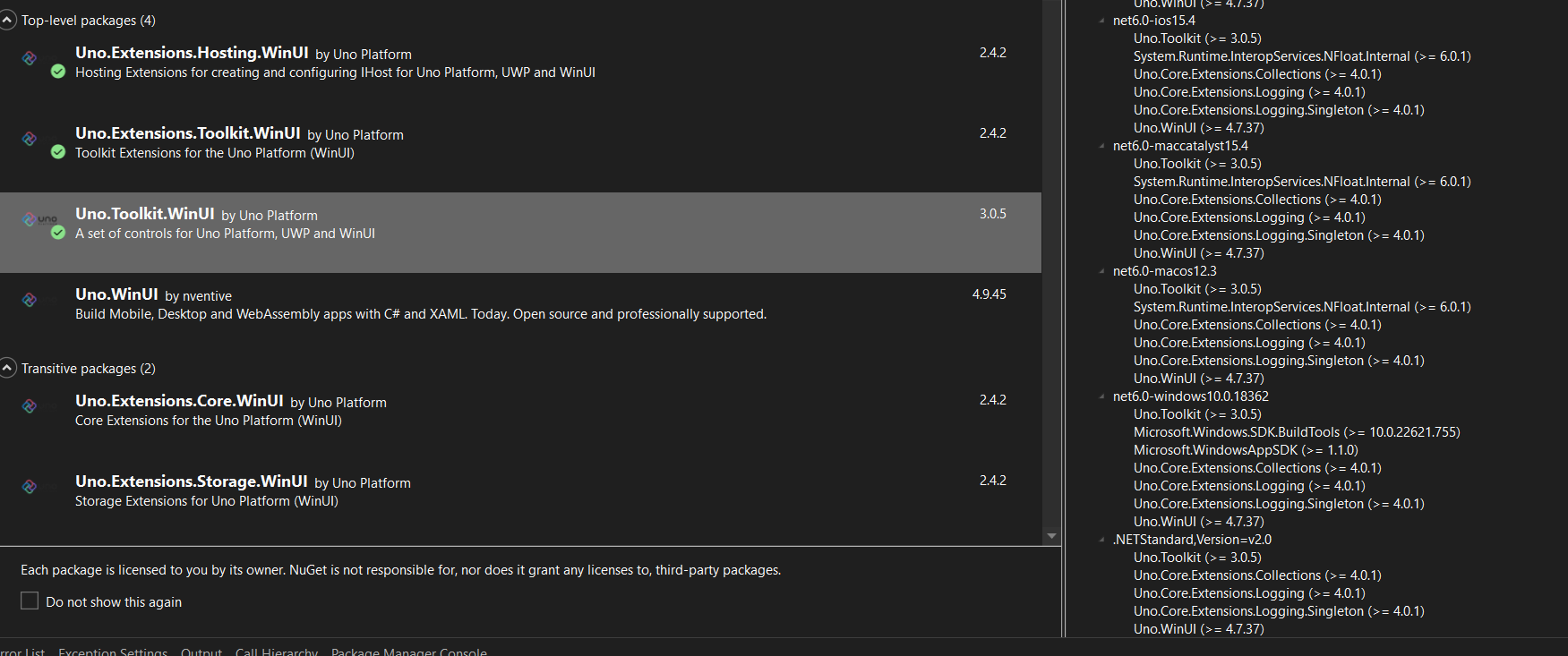Collapse the Top-level packages section
This screenshot has width=1568, height=656.
click(x=8, y=20)
